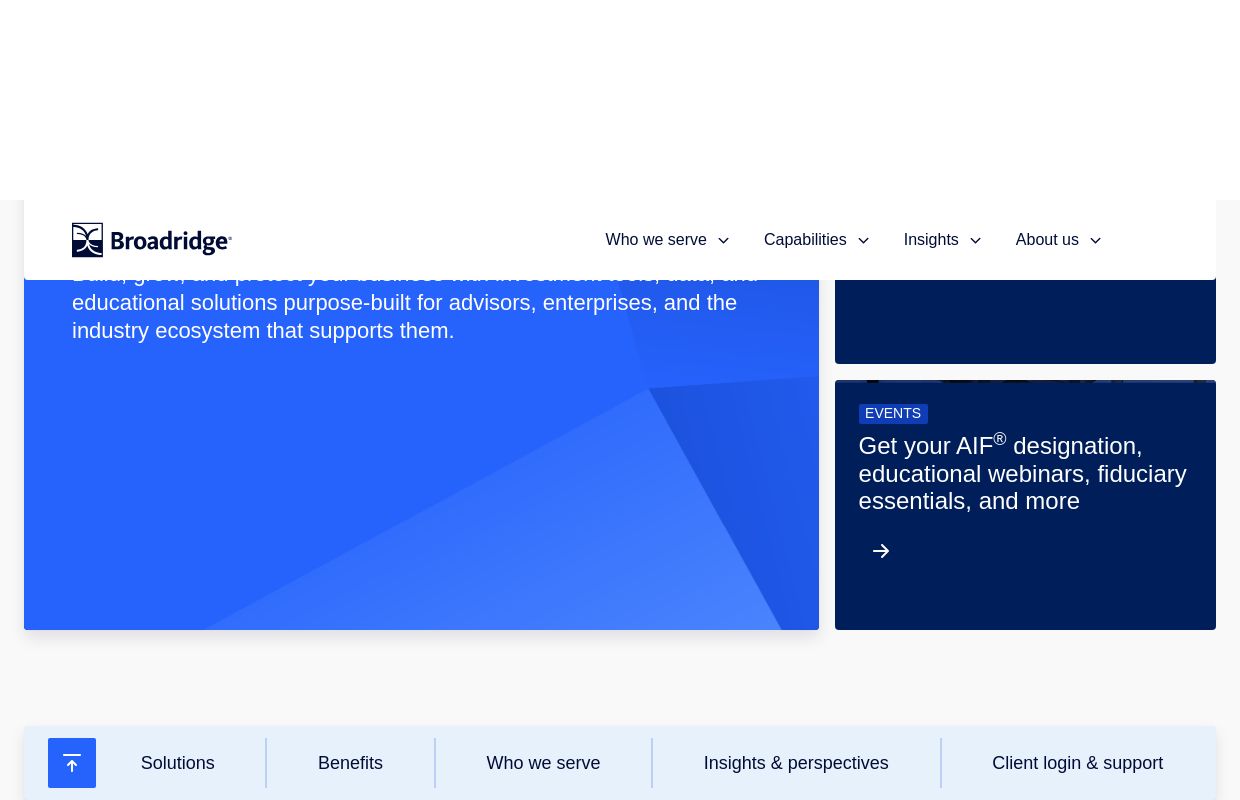Image resolution: width=1240 pixels, height=800 pixels.
Task: Click the blue hero paragraph about advisors
Action: (404, 316)
